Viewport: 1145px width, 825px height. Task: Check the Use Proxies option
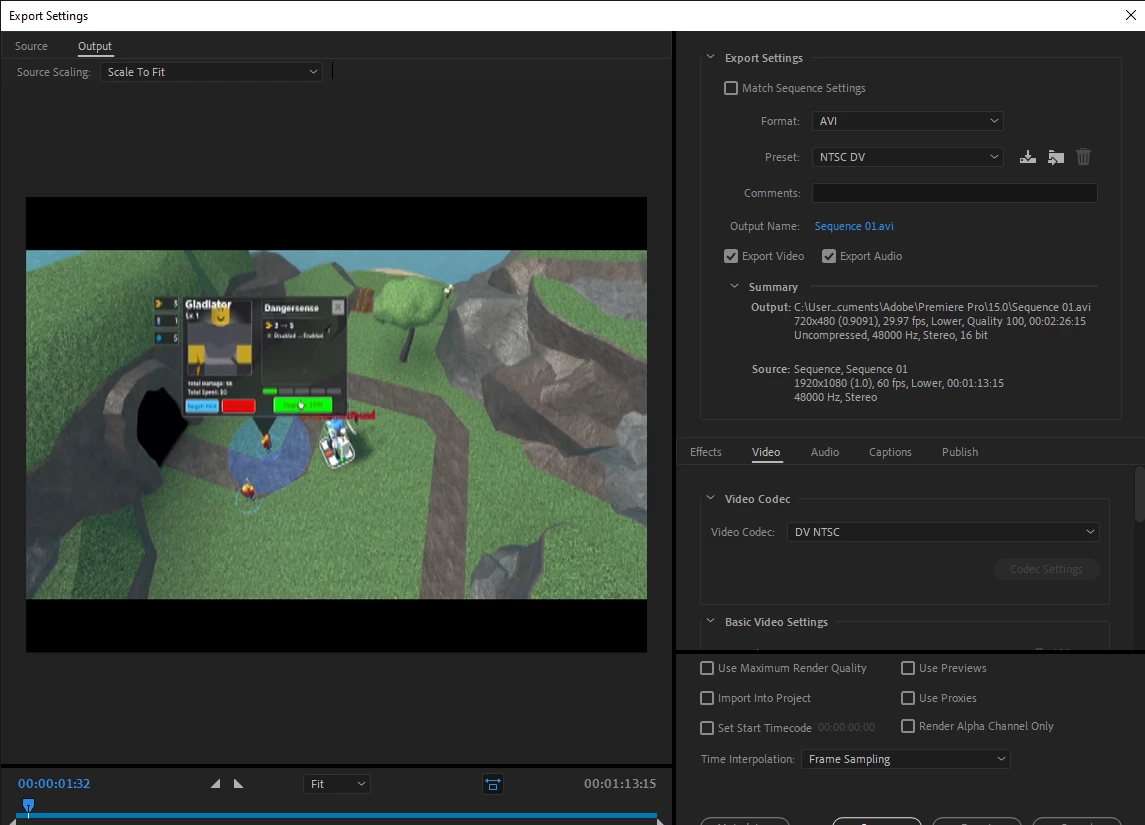[908, 698]
